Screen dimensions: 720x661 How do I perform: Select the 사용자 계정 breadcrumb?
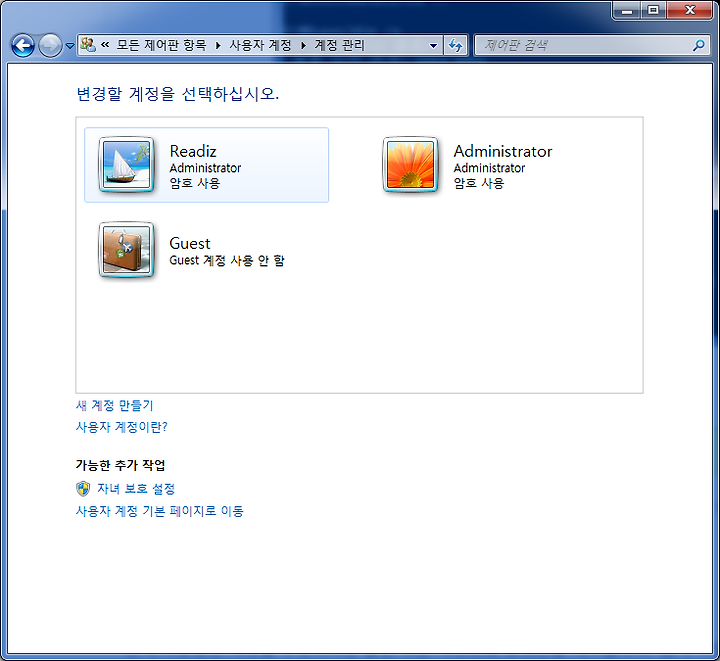point(260,45)
